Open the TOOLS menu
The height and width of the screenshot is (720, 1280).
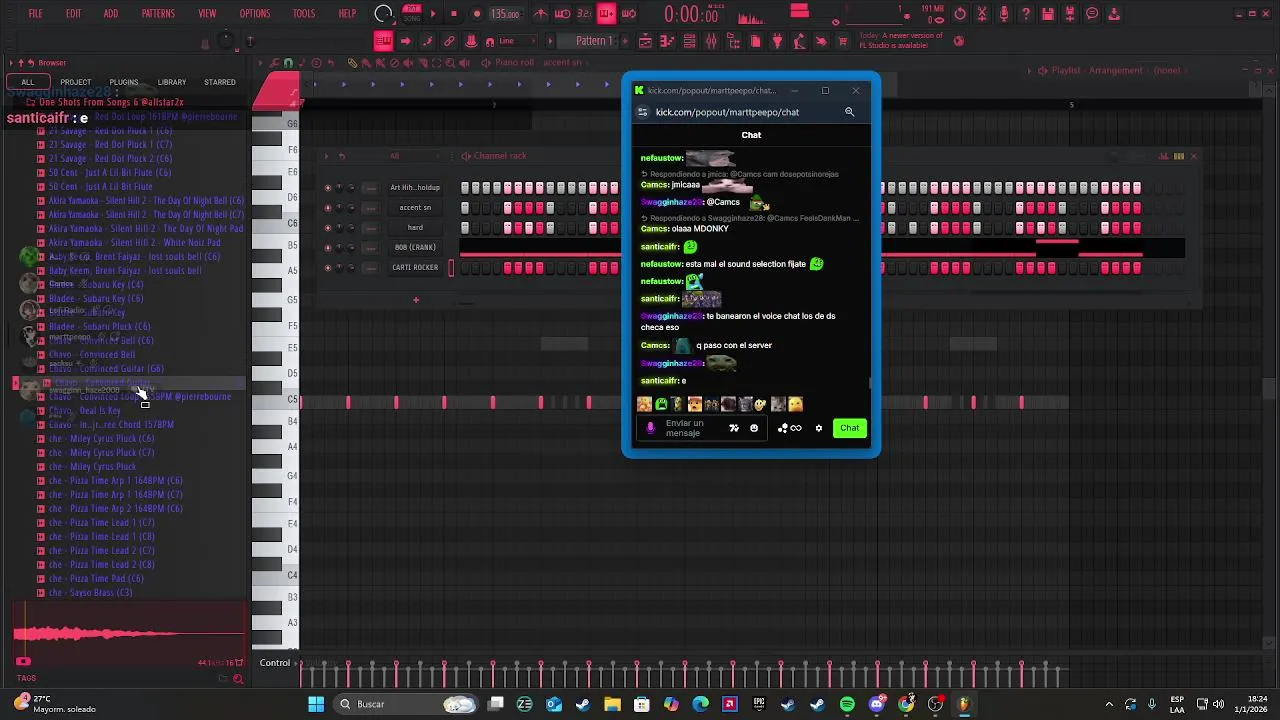click(x=304, y=14)
